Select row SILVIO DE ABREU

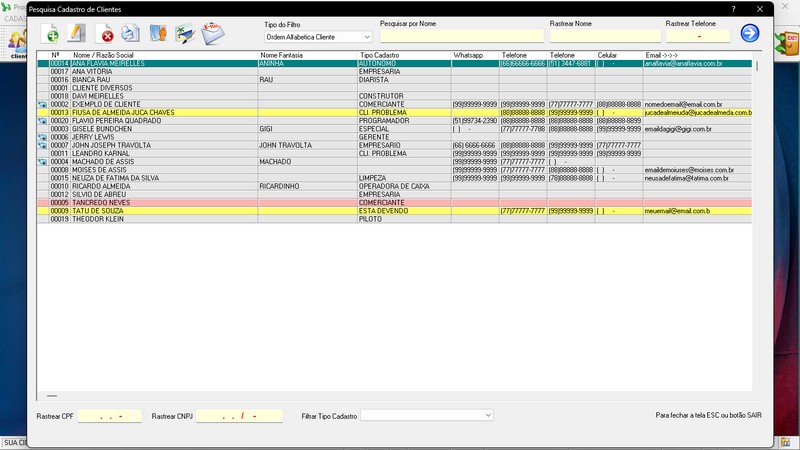[x=394, y=194]
